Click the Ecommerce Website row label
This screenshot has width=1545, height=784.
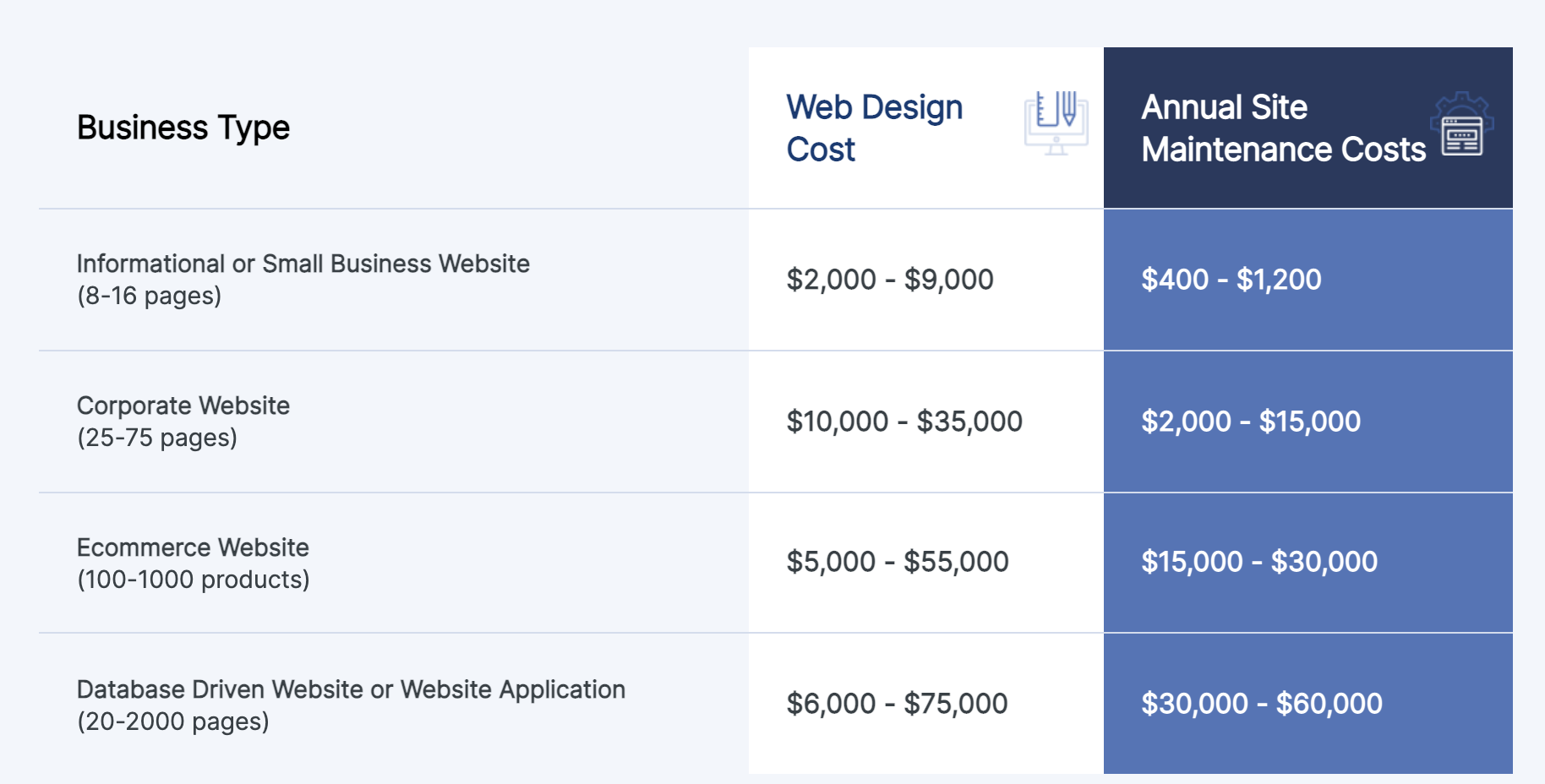click(x=193, y=547)
